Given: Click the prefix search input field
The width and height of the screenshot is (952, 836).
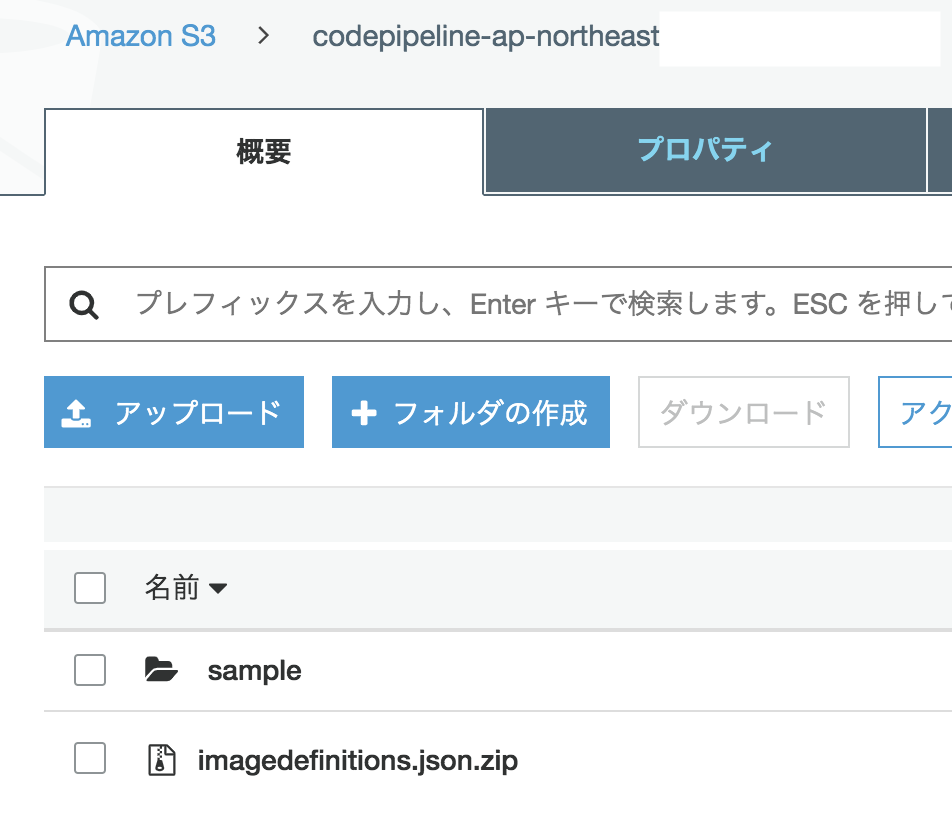Looking at the screenshot, I should pos(400,304).
